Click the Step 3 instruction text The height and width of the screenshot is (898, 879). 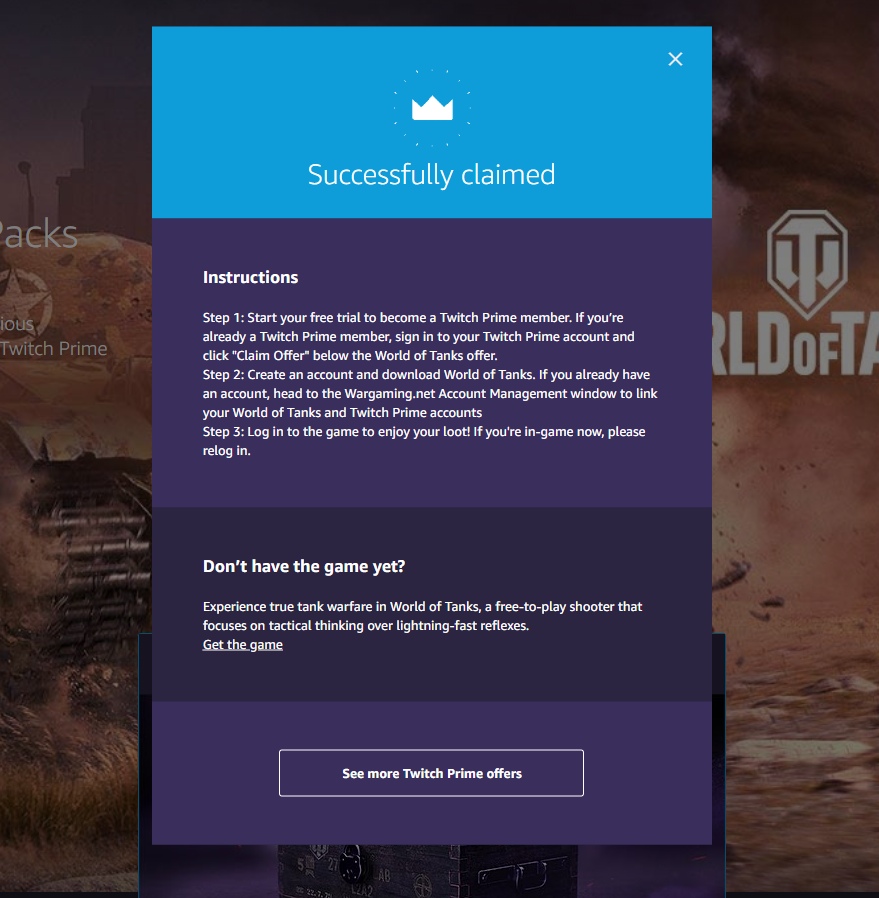[x=424, y=441]
